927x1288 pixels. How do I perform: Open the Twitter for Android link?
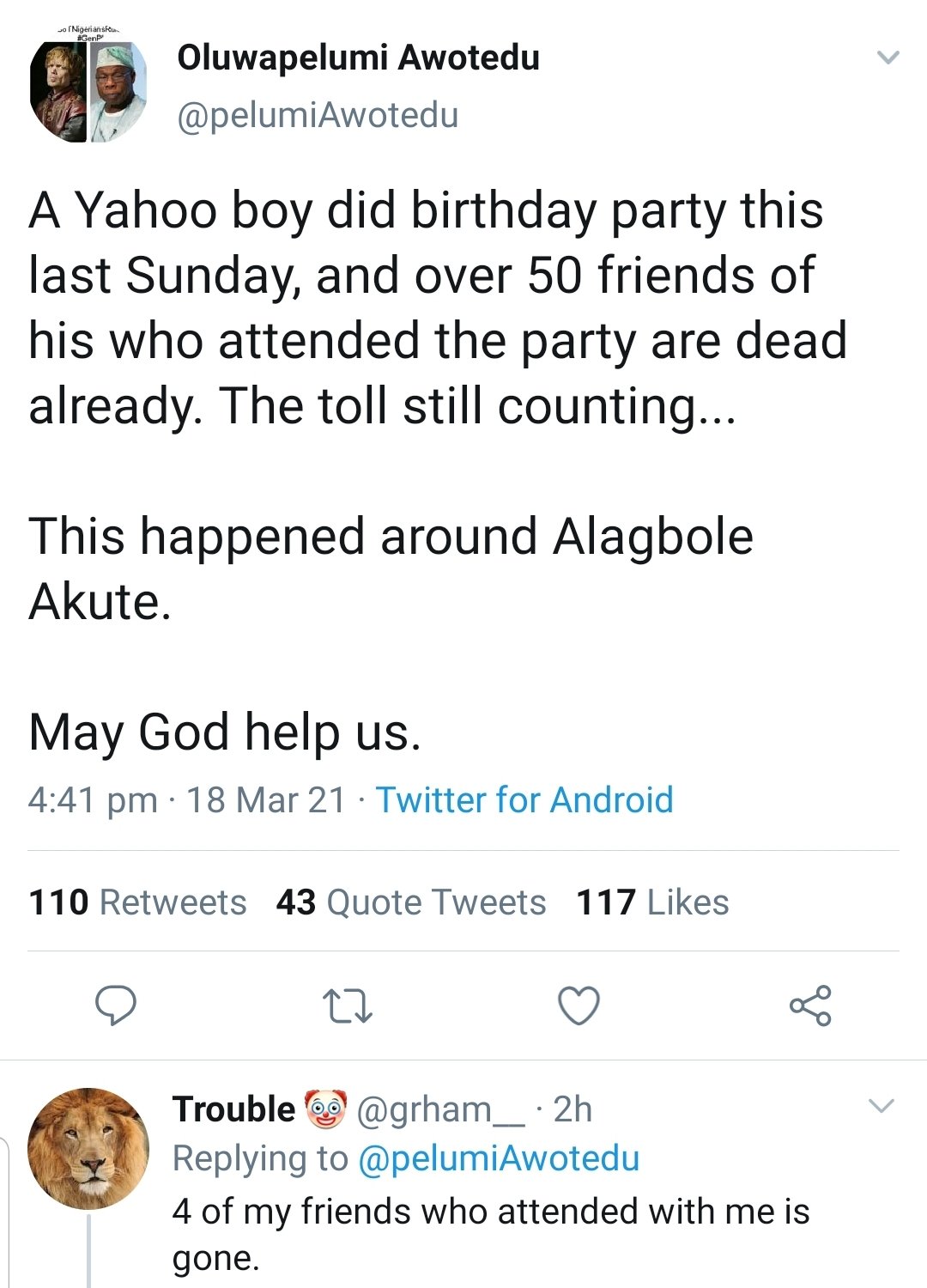524,800
